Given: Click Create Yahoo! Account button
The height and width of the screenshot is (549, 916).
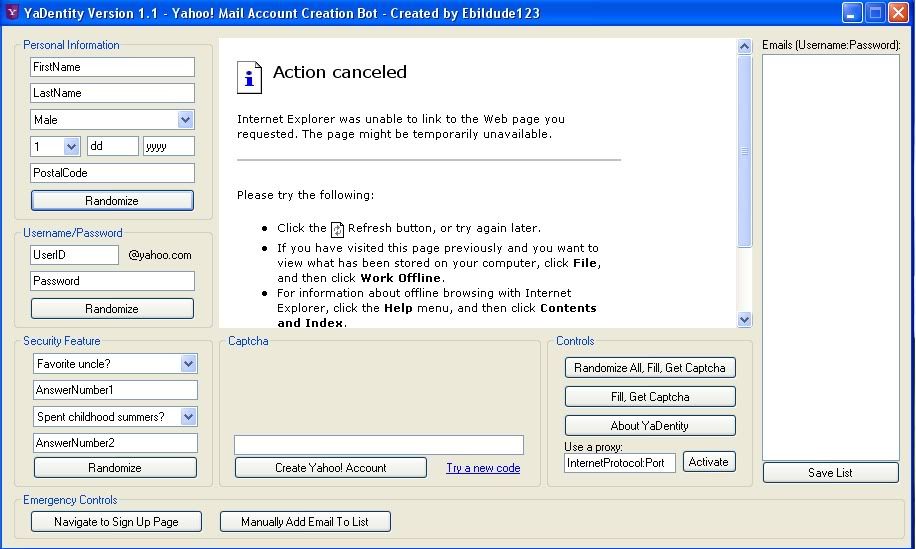Looking at the screenshot, I should (331, 468).
